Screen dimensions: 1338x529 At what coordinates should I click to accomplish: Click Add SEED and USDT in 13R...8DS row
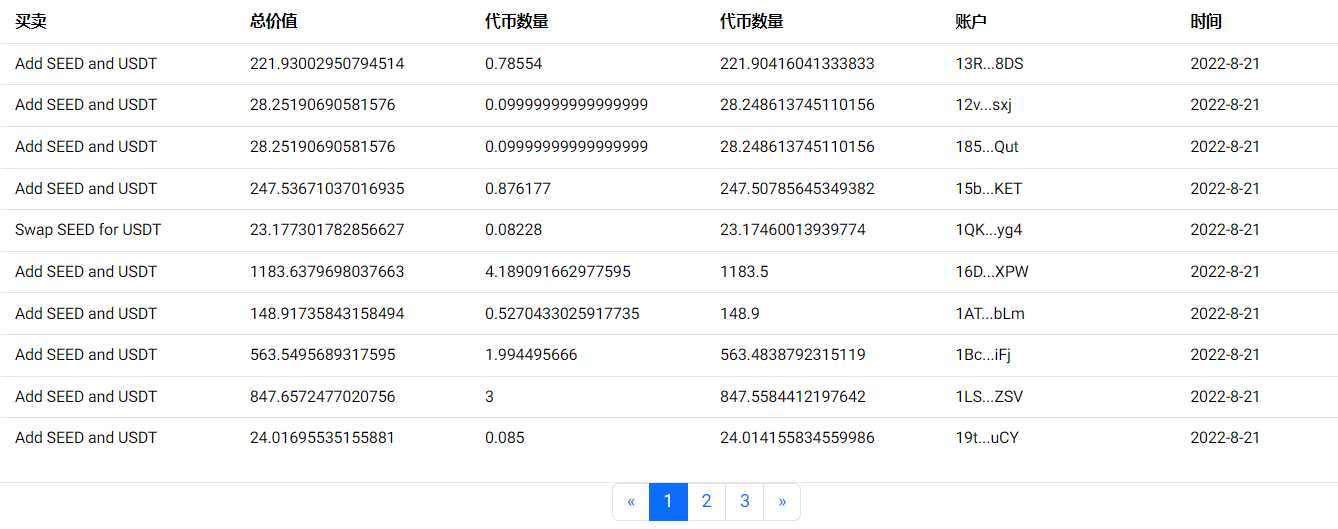tap(86, 64)
